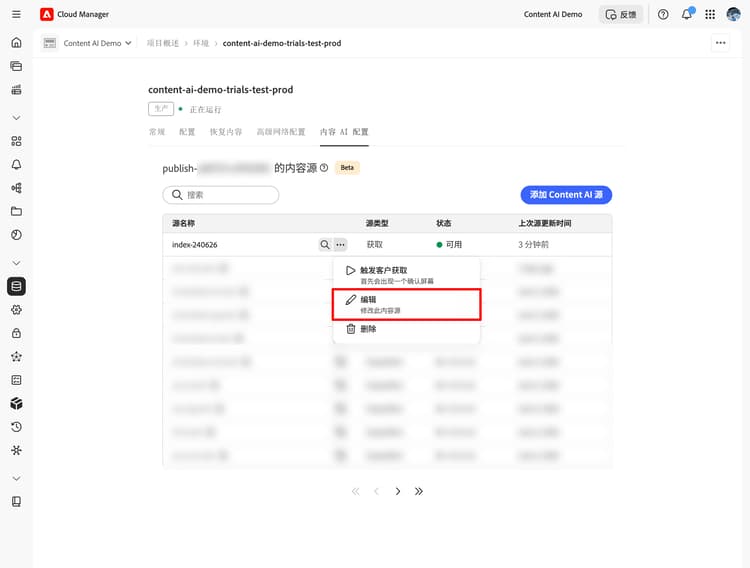Click the 添加 Content AI 源 button
Screen dimensions: 750x568
pos(566,195)
